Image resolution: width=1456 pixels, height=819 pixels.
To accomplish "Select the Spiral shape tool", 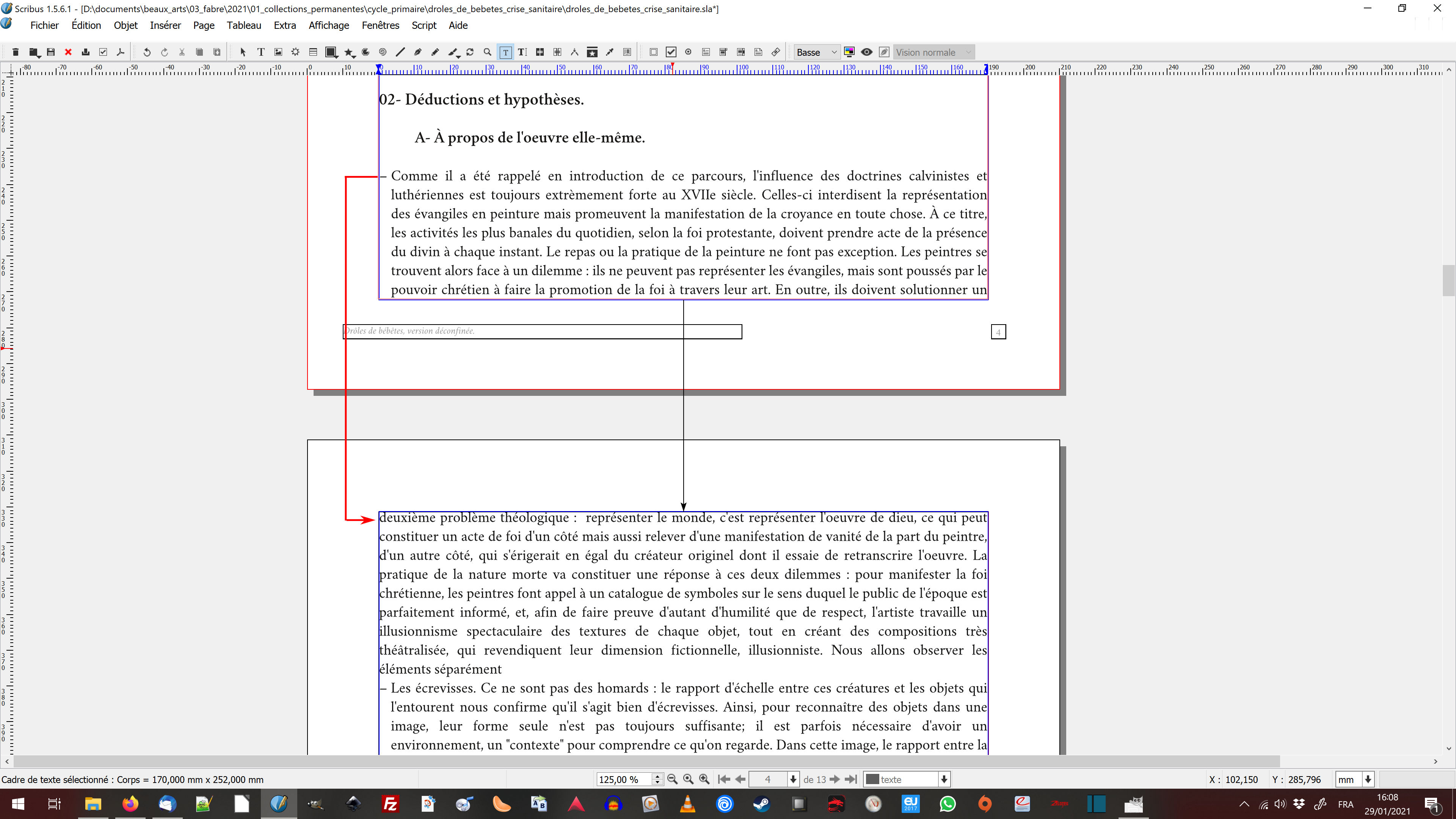I will click(383, 52).
